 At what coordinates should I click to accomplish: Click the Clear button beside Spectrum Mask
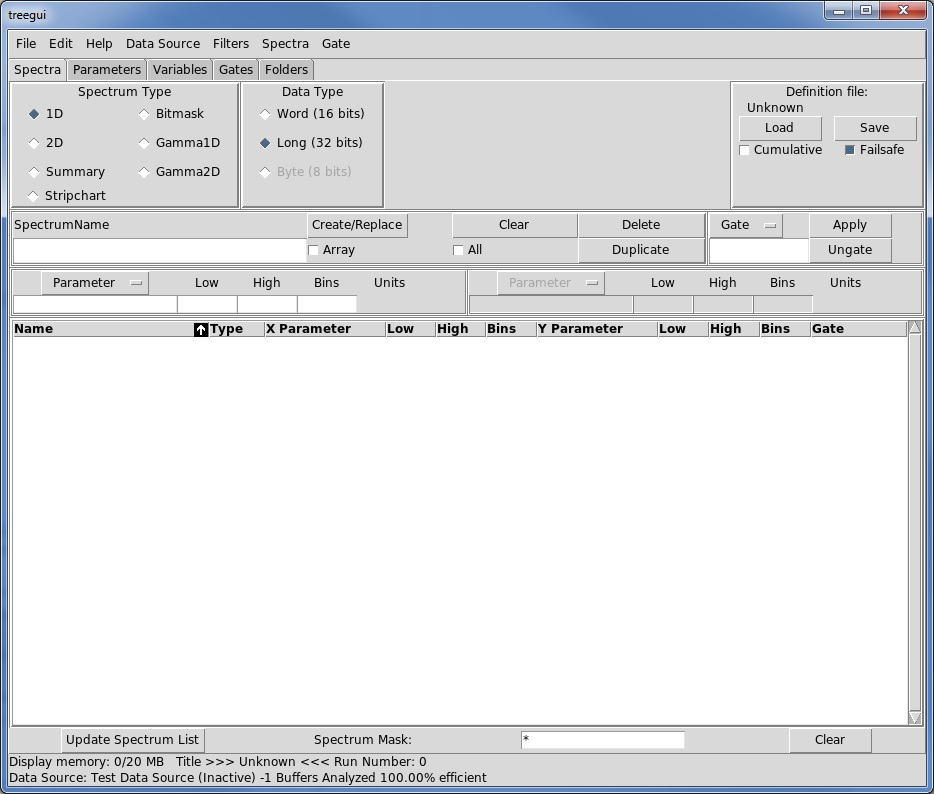[830, 740]
